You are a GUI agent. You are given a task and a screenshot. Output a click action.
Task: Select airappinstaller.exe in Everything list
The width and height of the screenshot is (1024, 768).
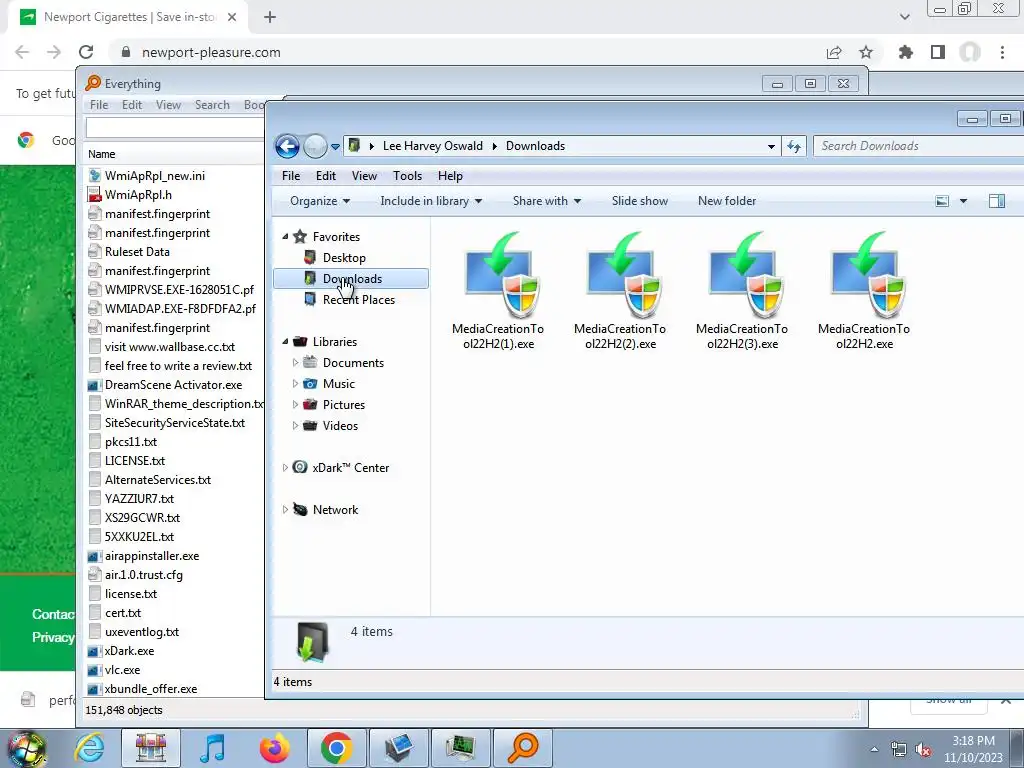pos(152,556)
